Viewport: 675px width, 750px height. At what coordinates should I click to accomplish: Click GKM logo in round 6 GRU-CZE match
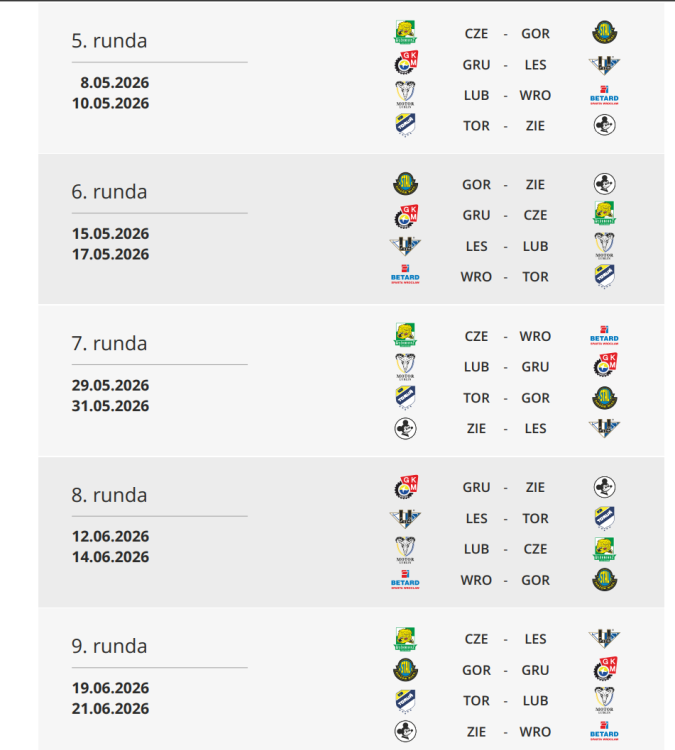[x=405, y=215]
